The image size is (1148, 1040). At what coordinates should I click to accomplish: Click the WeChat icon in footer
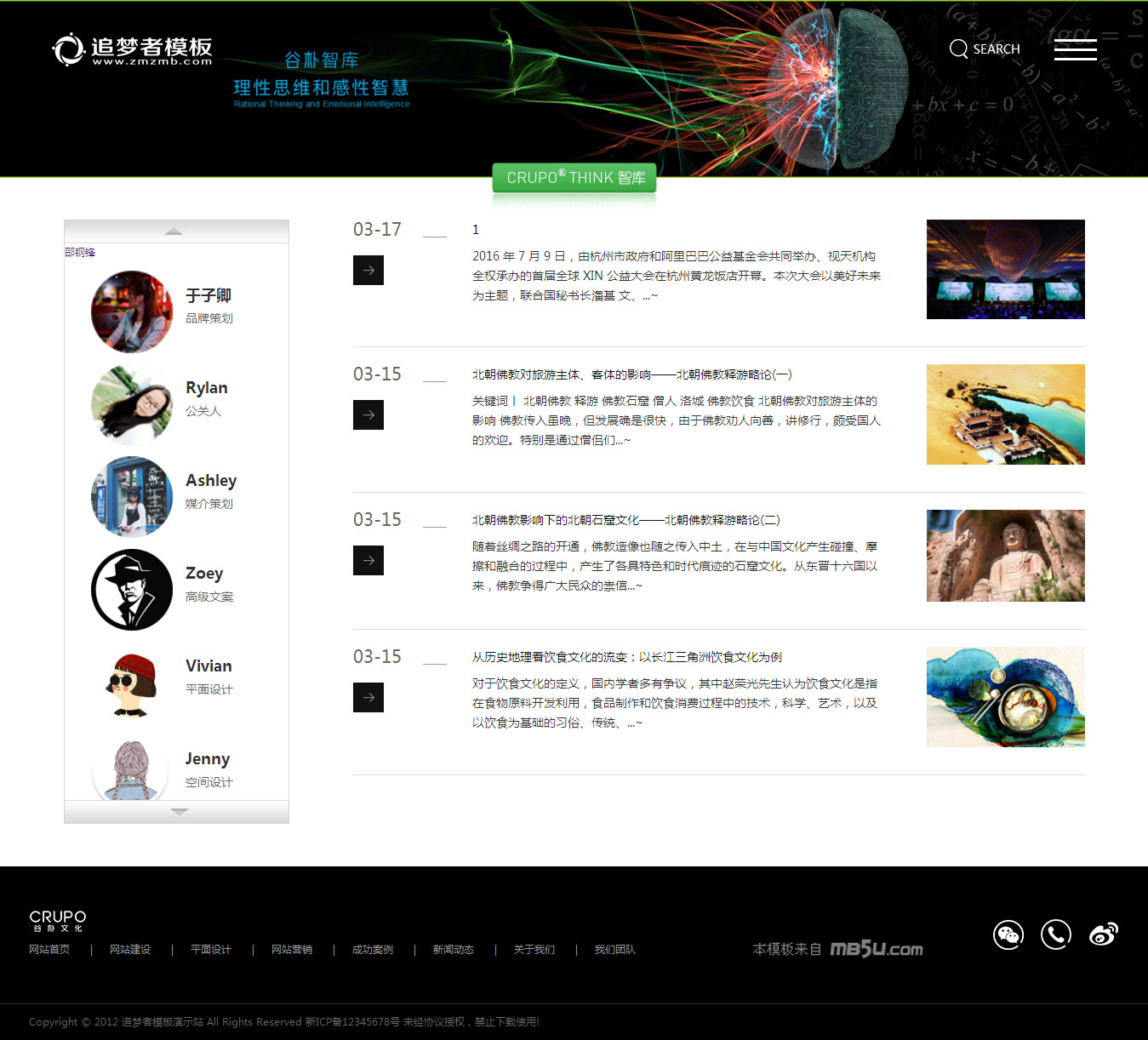coord(1008,934)
